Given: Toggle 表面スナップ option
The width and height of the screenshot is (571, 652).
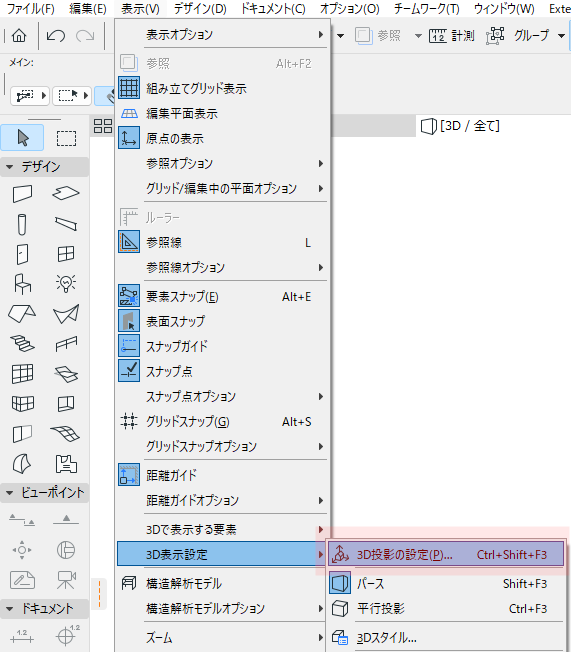Looking at the screenshot, I should click(223, 321).
